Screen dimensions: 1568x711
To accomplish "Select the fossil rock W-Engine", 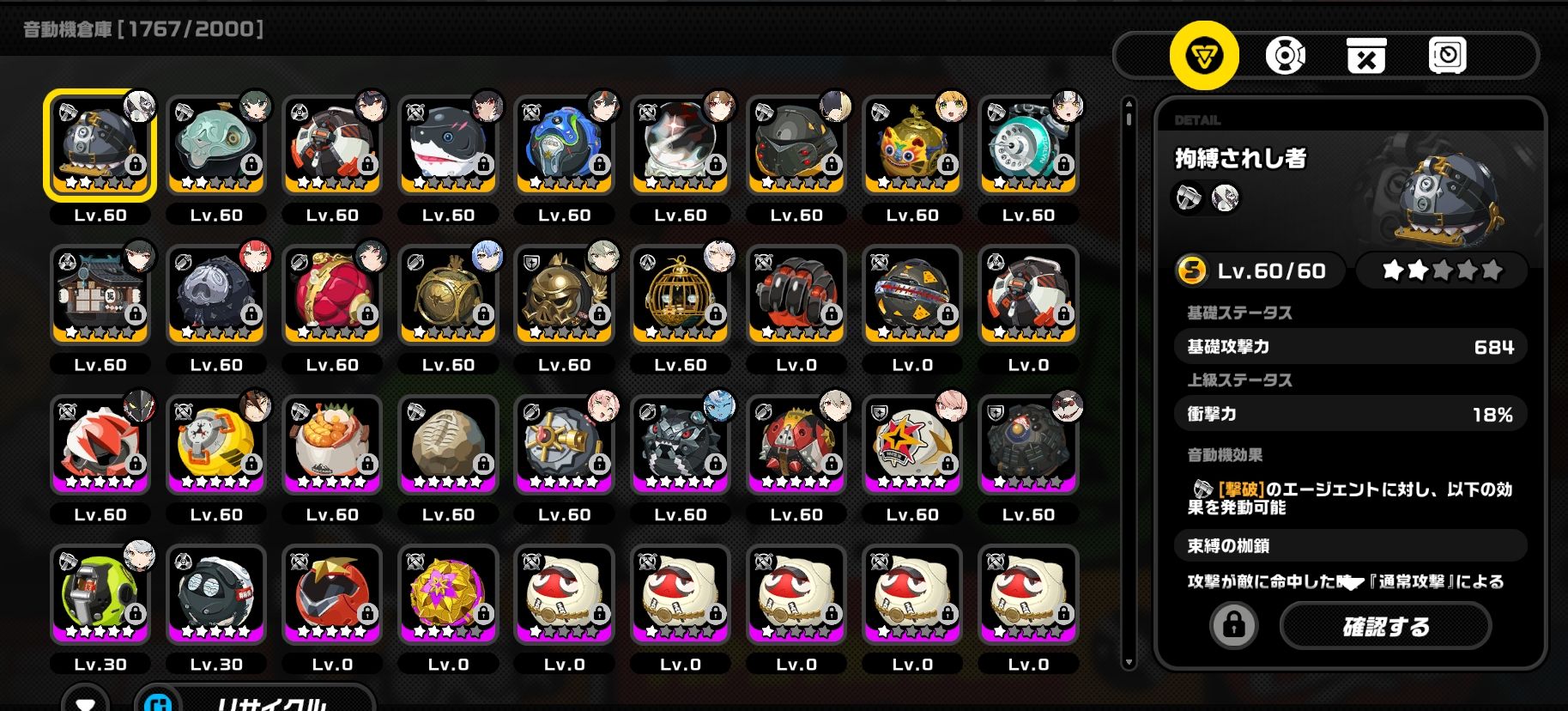I will 448,445.
